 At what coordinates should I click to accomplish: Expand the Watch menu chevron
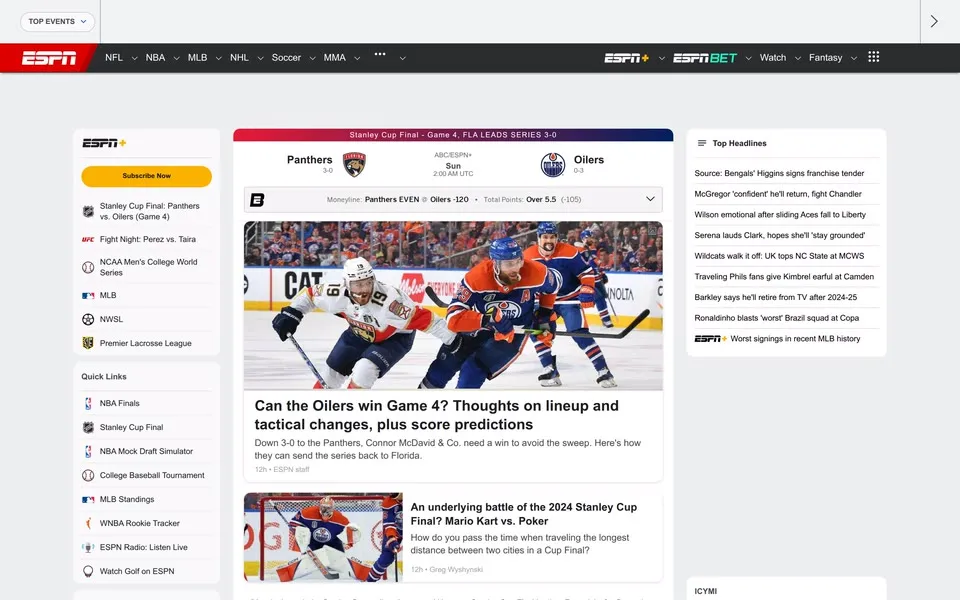pyautogui.click(x=797, y=58)
